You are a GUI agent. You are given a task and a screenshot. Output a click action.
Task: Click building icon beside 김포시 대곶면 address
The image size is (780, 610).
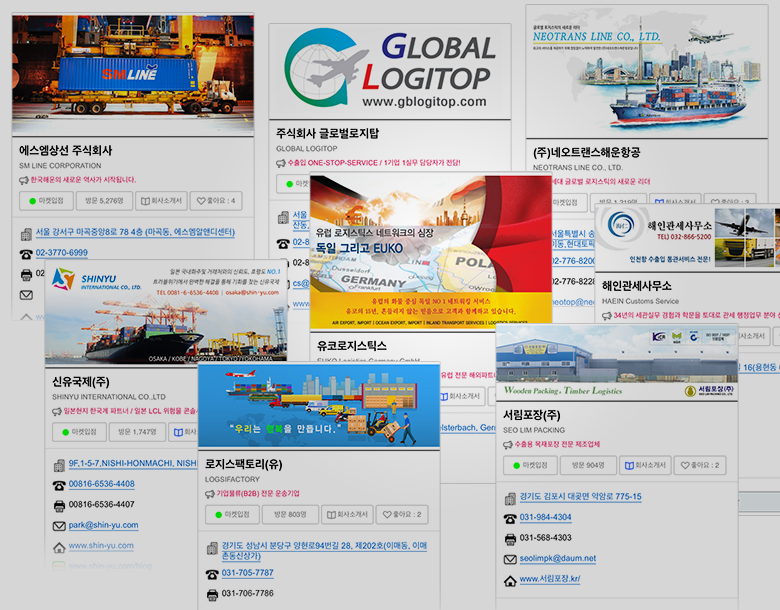click(510, 498)
